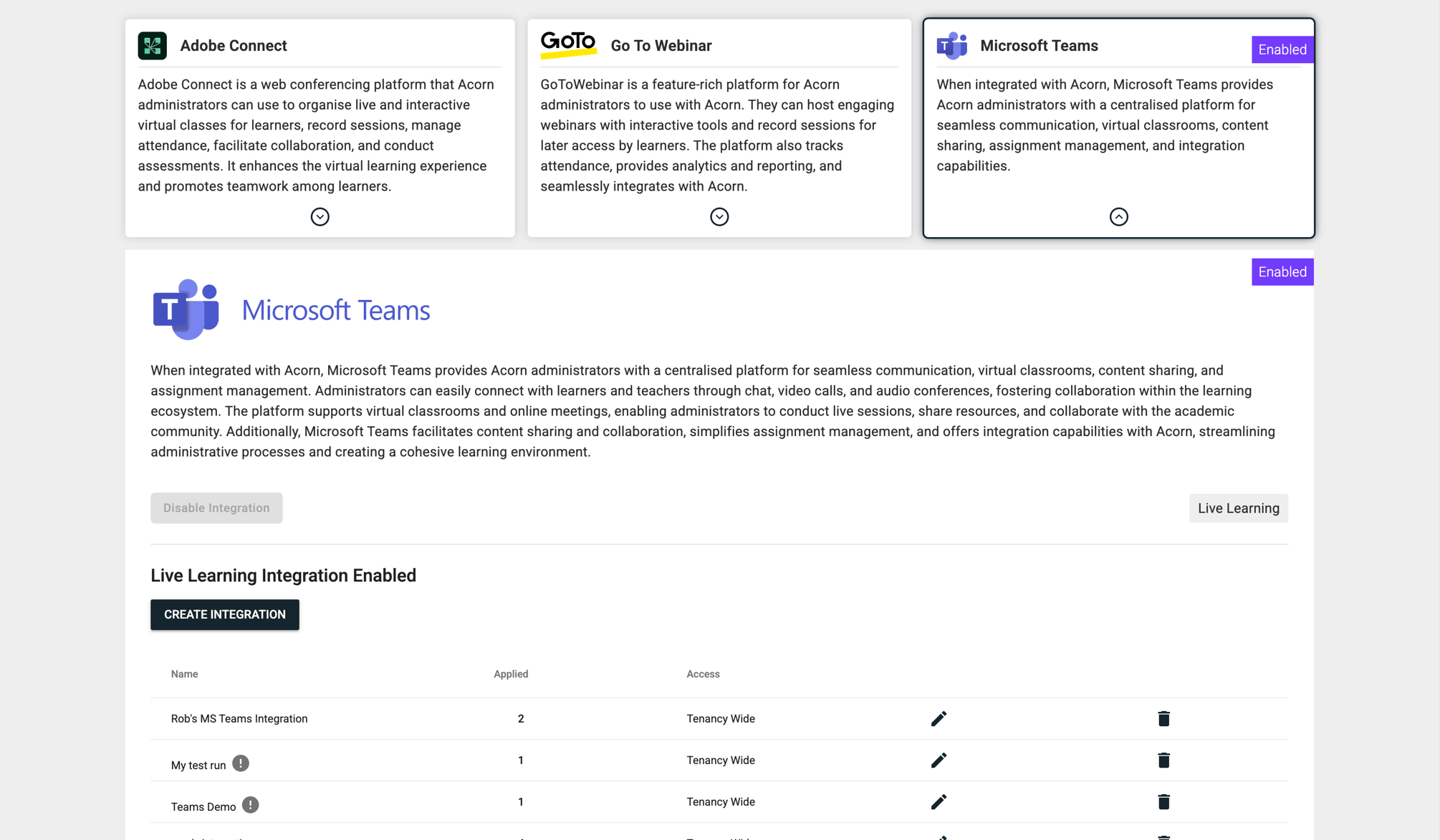
Task: Delete the Teams Demo integration
Action: pyautogui.click(x=1163, y=802)
